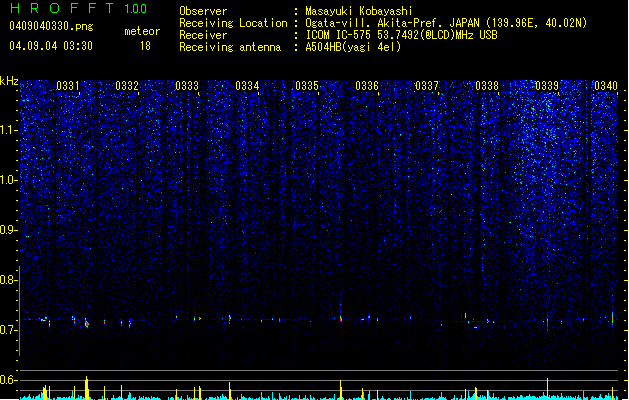Image resolution: width=629 pixels, height=400 pixels.
Task: Click the 0333 time marker
Action: [187, 86]
